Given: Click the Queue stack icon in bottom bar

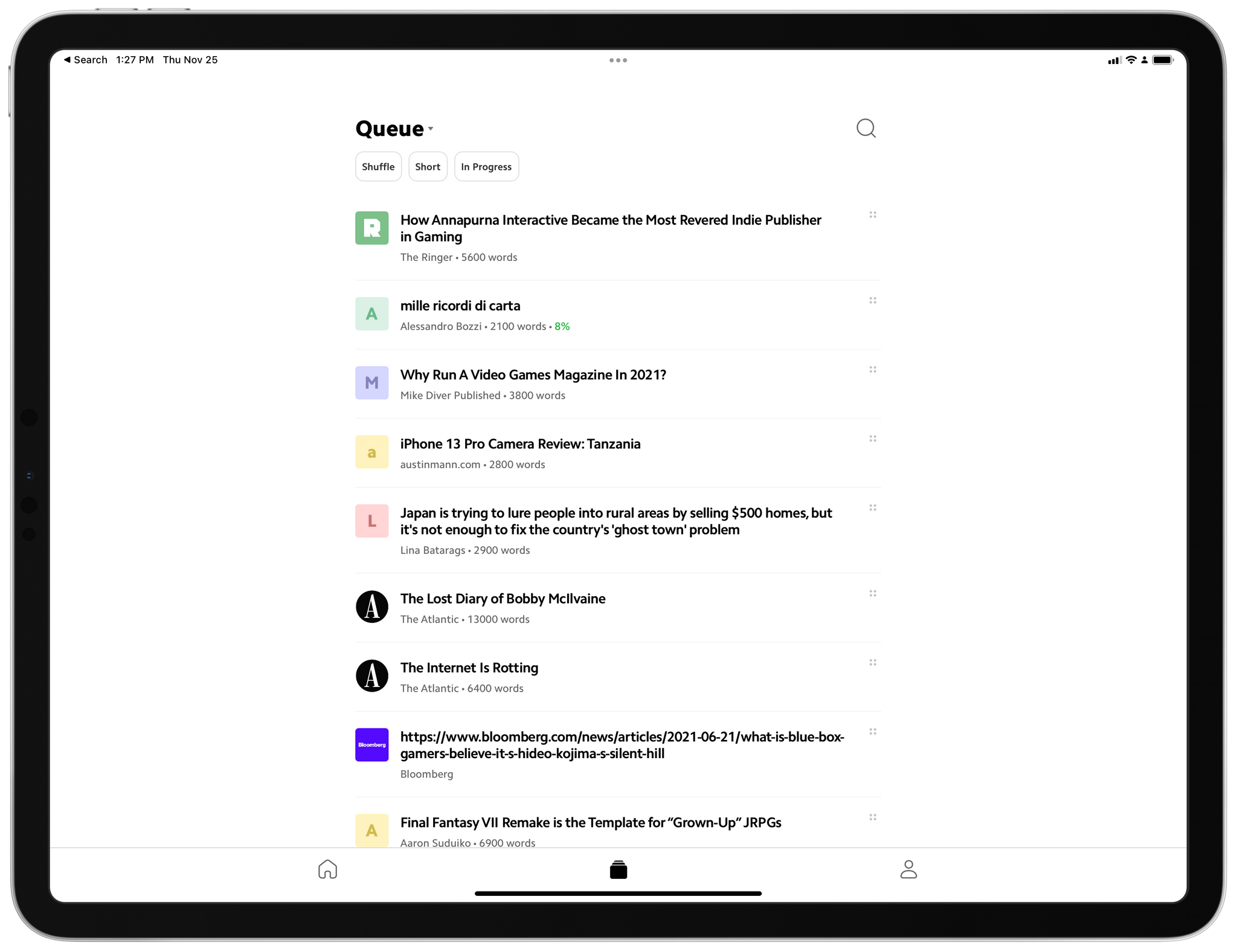Looking at the screenshot, I should coord(618,868).
